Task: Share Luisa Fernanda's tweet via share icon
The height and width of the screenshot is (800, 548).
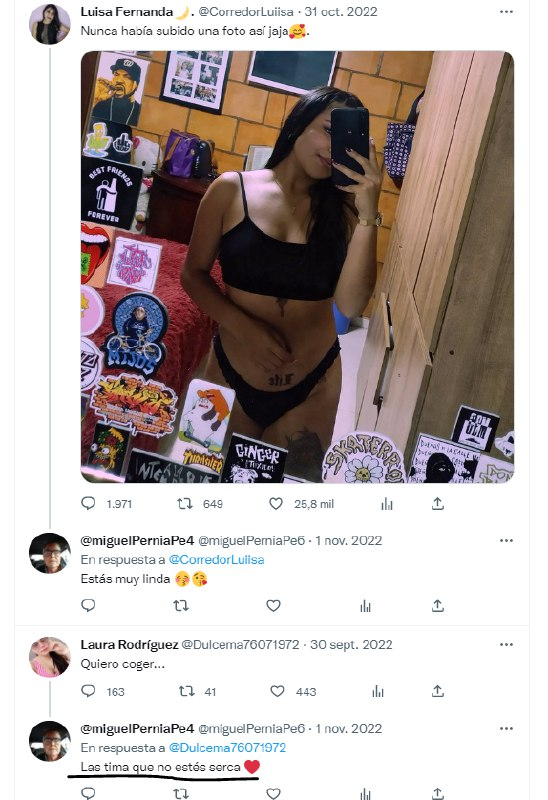Action: coord(438,504)
